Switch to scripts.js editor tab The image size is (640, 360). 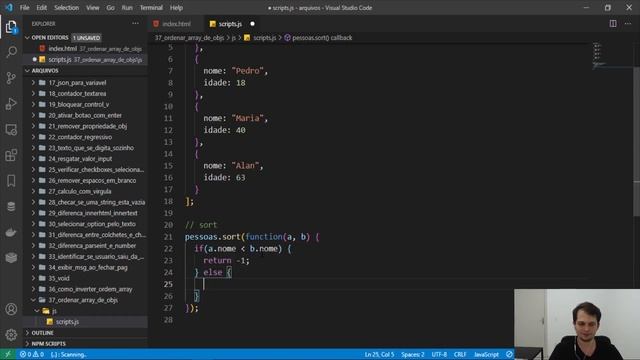pos(230,24)
